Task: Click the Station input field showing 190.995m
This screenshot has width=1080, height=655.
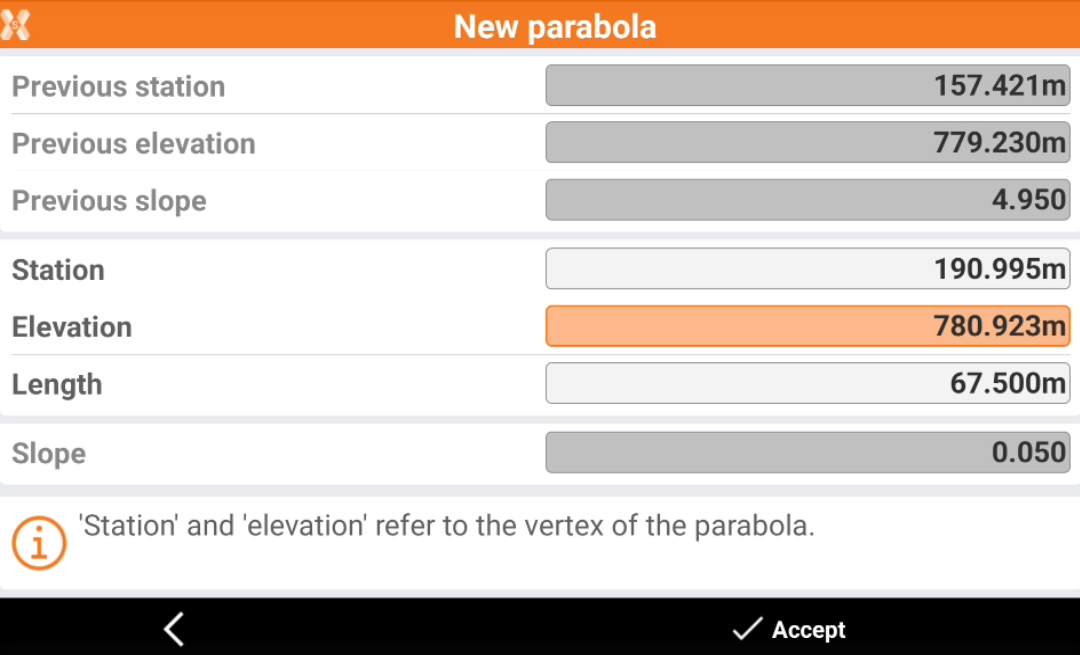Action: (x=807, y=269)
